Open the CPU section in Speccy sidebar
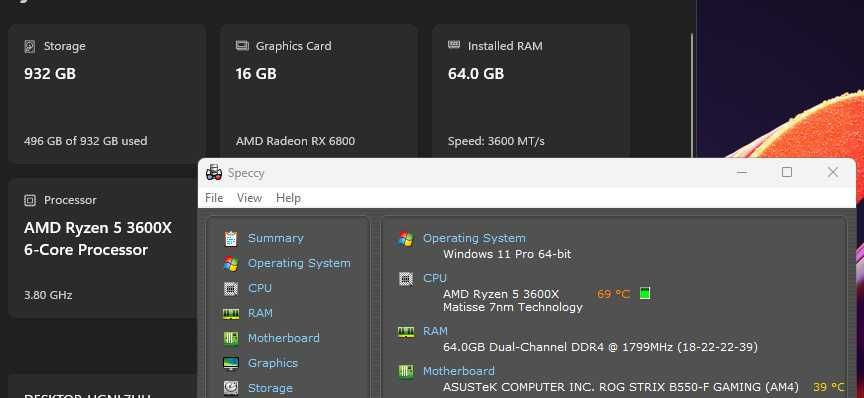This screenshot has width=864, height=398. pyautogui.click(x=260, y=288)
